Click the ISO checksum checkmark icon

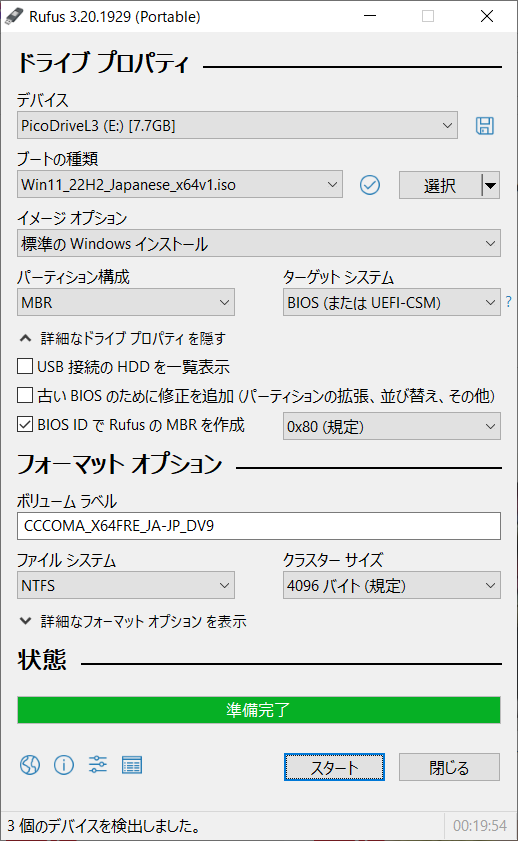[369, 185]
